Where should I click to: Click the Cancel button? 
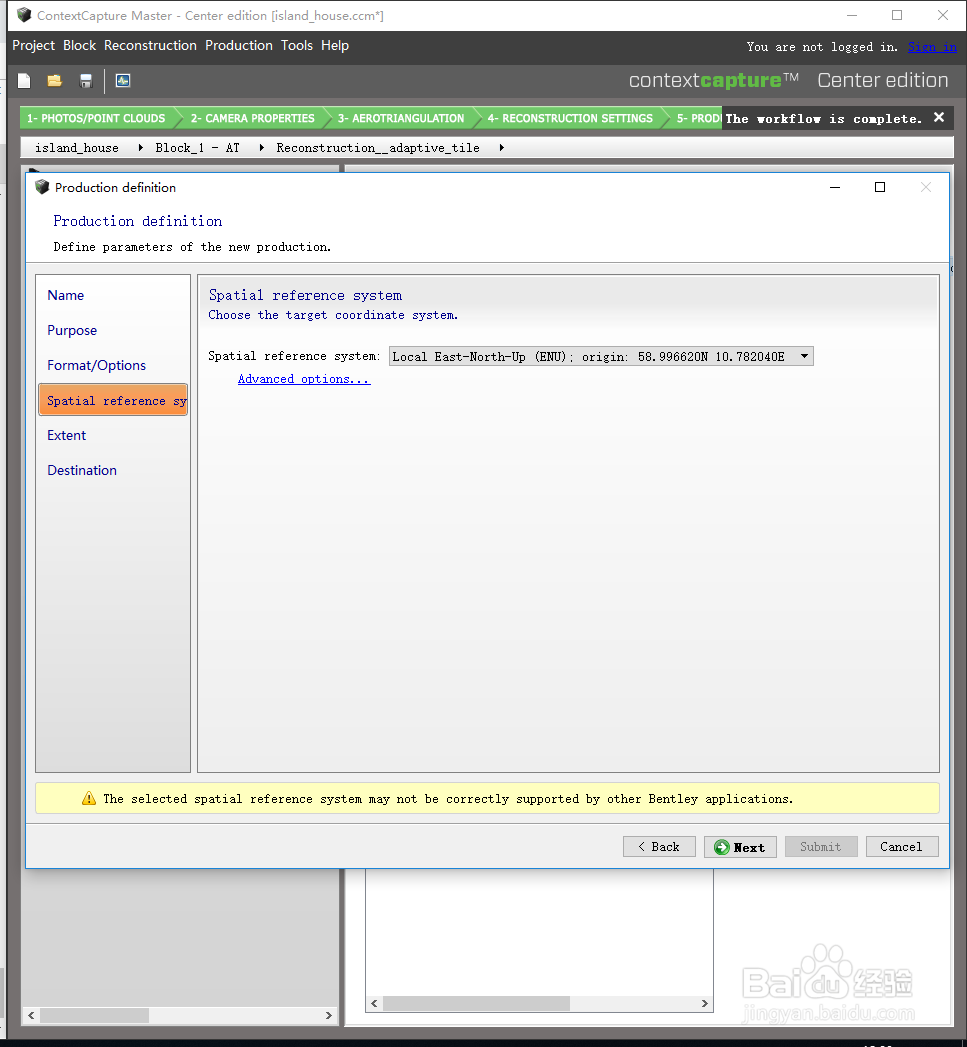pyautogui.click(x=902, y=847)
